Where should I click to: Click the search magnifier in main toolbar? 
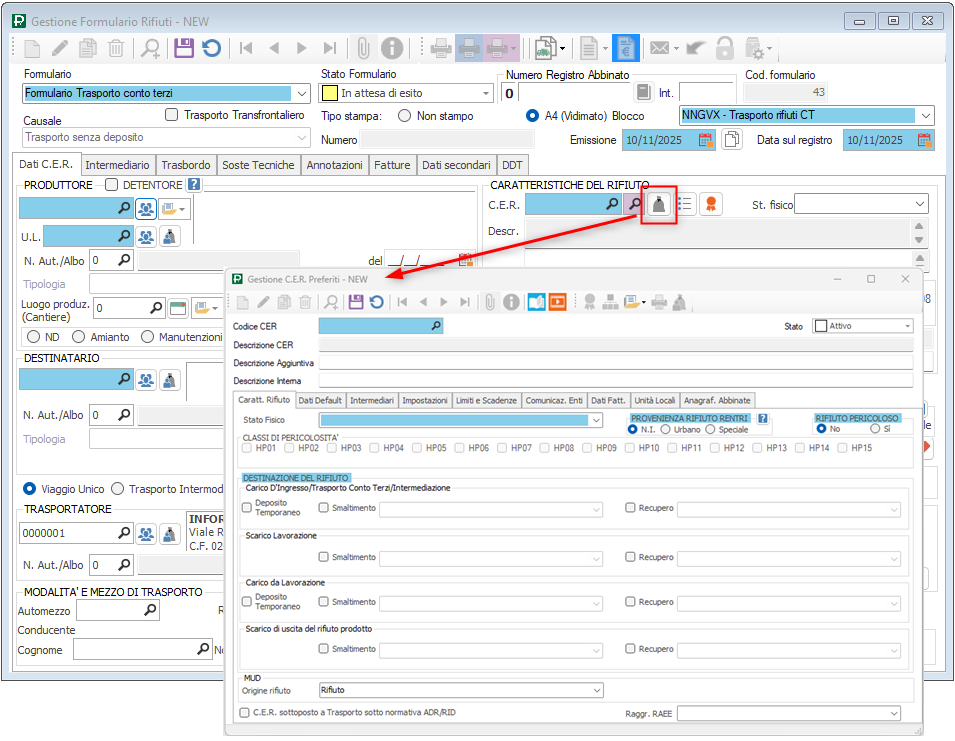(x=150, y=47)
